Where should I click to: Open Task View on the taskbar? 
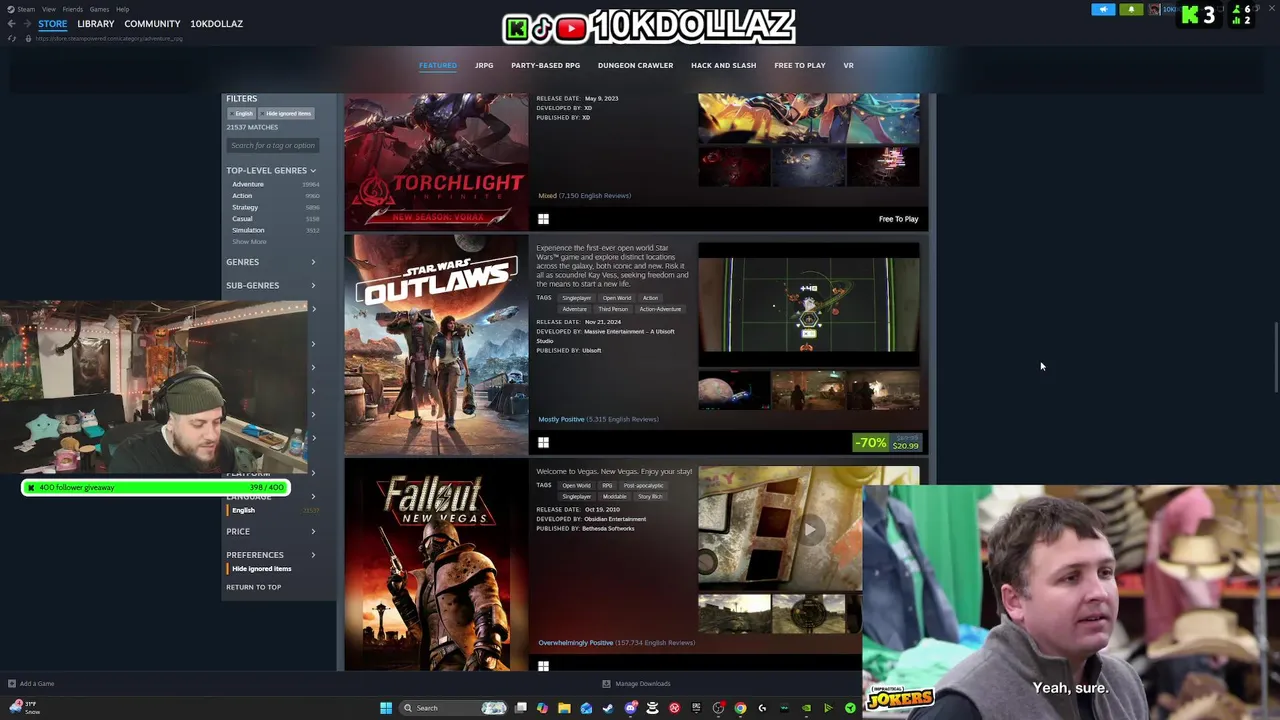521,708
